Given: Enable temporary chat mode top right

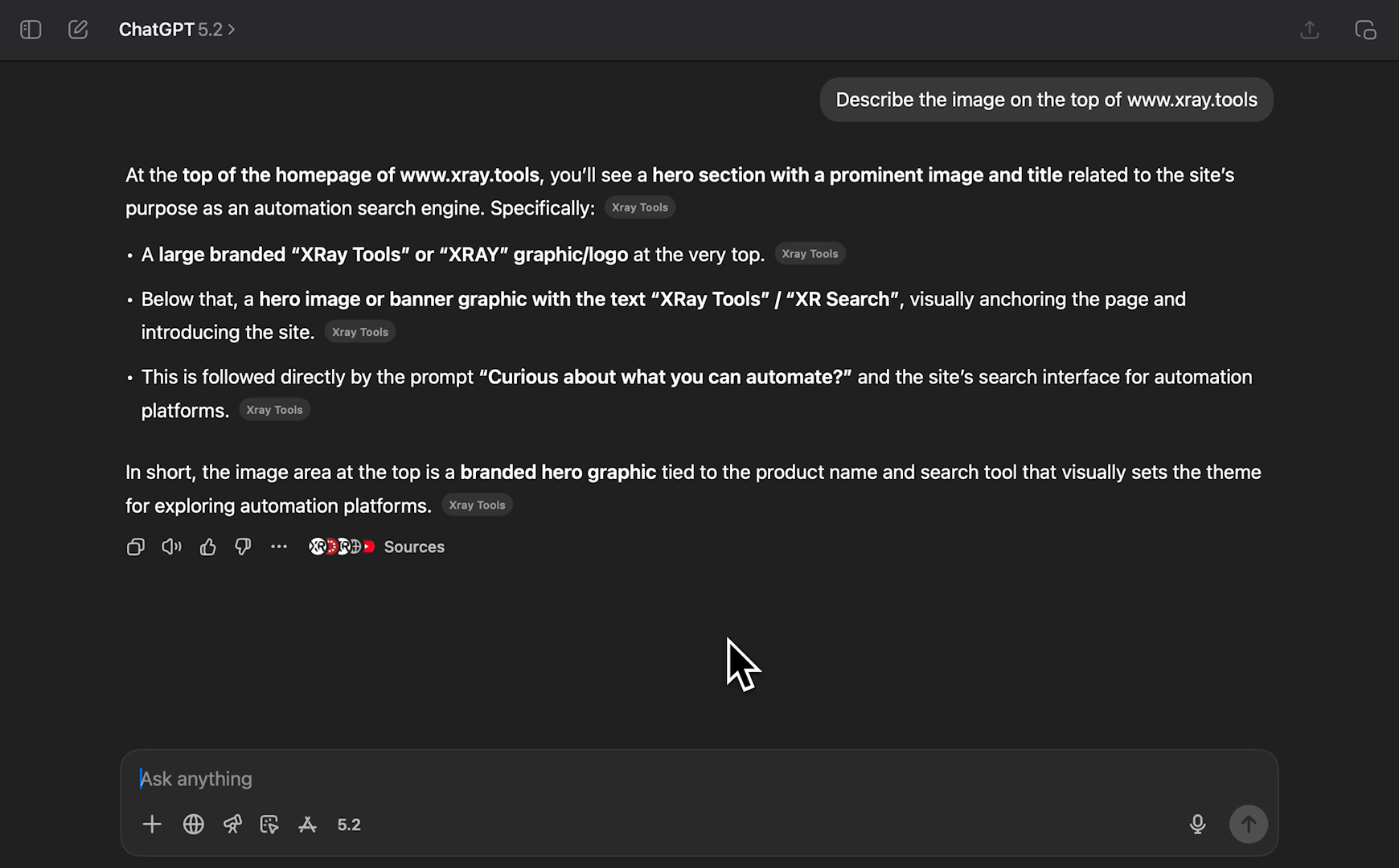Looking at the screenshot, I should point(1367,29).
